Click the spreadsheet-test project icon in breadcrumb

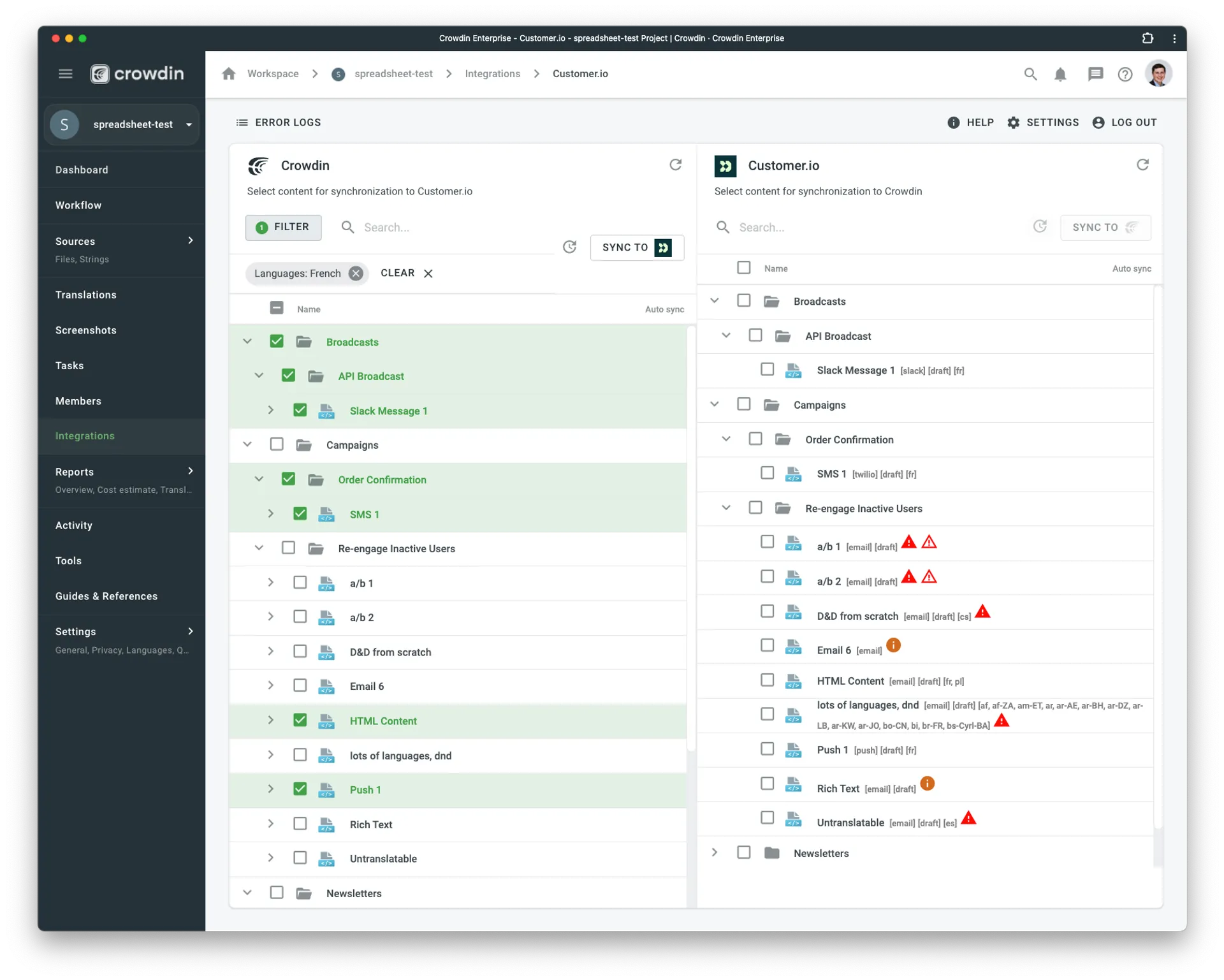pos(339,75)
